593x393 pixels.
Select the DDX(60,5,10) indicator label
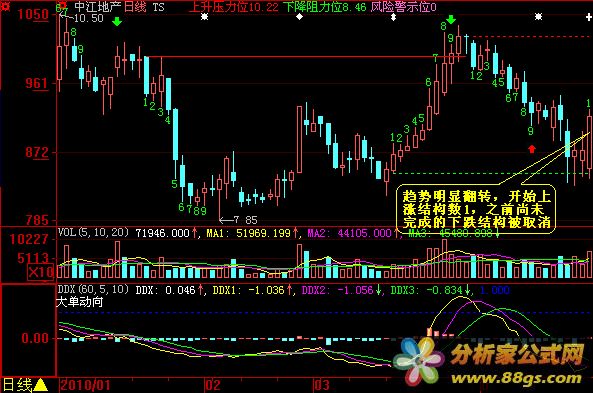[93, 289]
